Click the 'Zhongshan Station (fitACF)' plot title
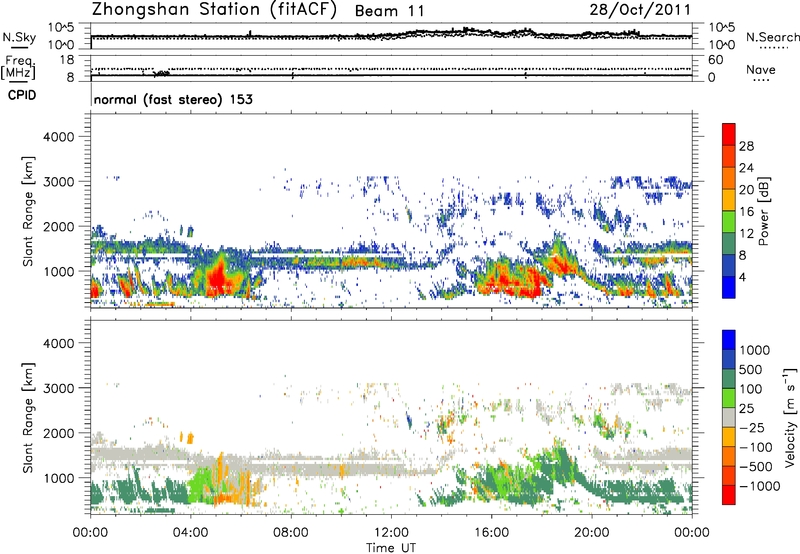This screenshot has height=554, width=800. point(214,10)
